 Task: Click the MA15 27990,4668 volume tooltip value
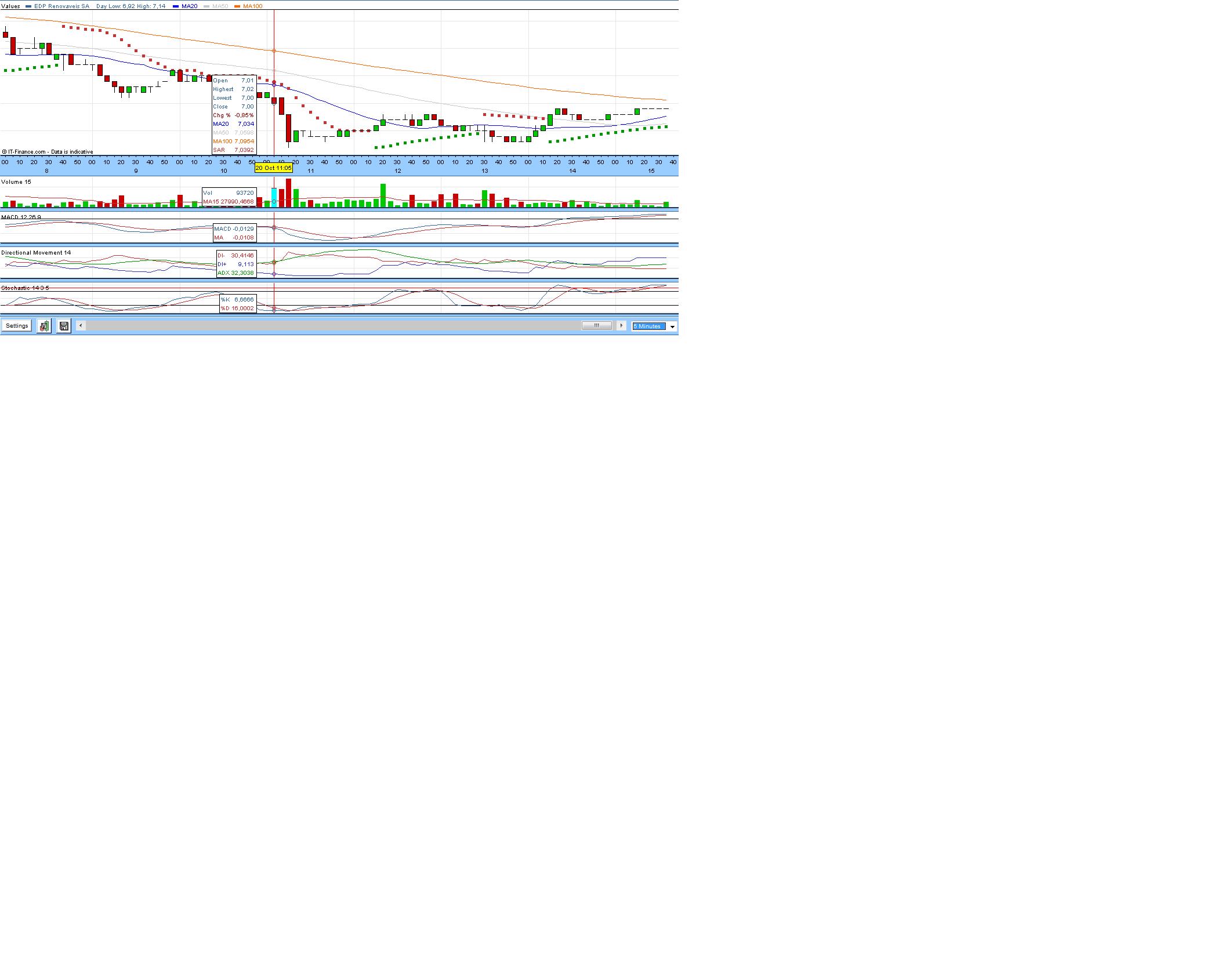point(229,202)
